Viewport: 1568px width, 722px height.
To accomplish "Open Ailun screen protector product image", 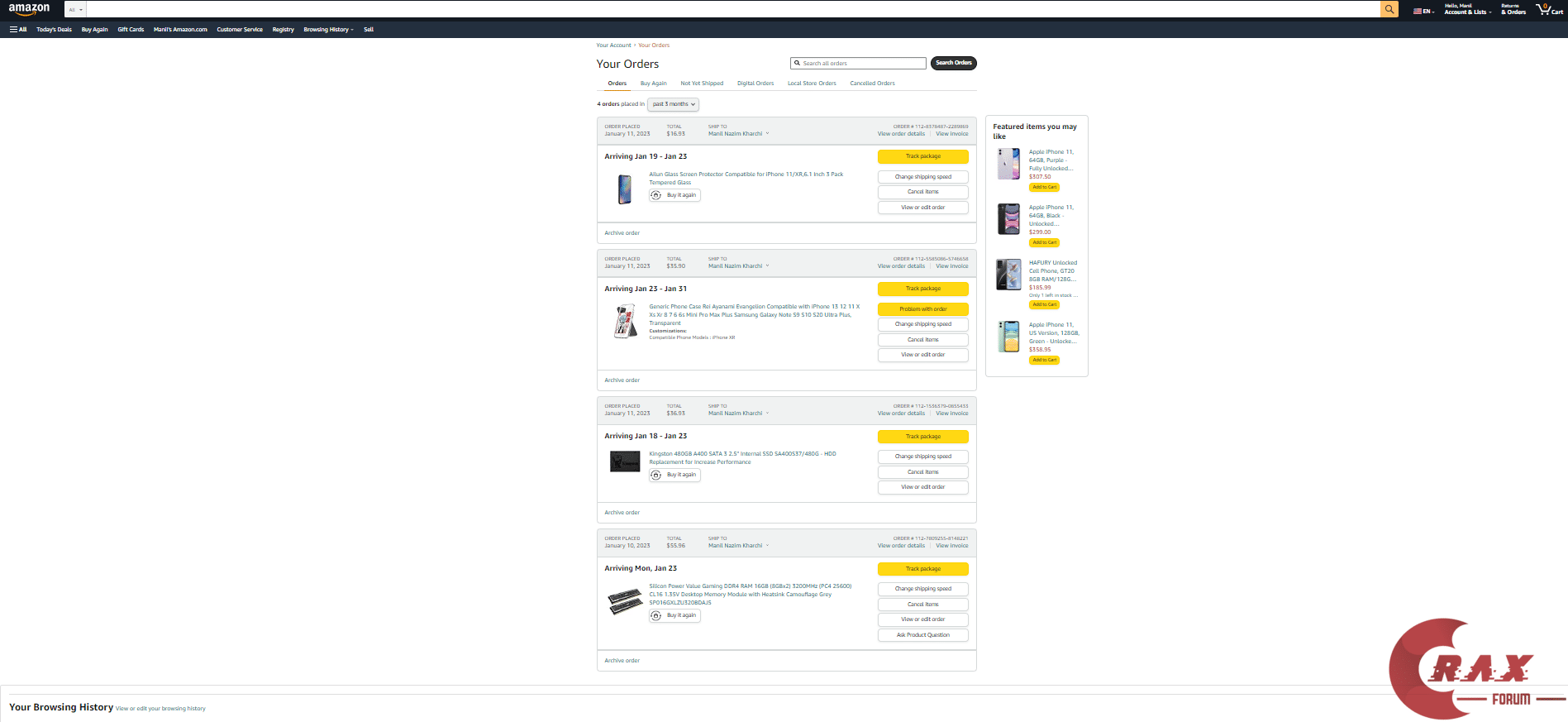I will [x=625, y=189].
